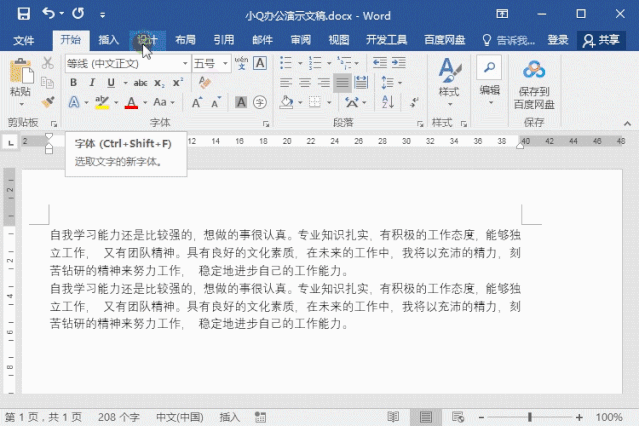Click the Grow Font icon
639x426 pixels.
coord(197,102)
